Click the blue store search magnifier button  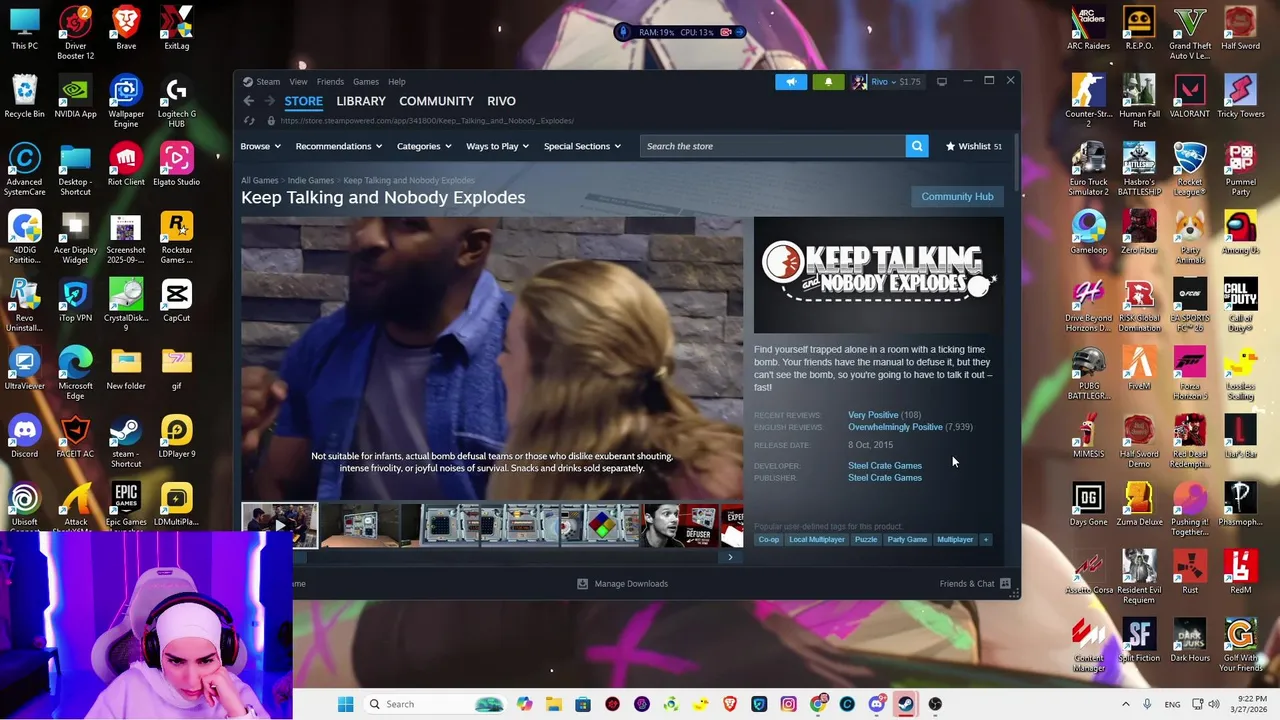(917, 146)
